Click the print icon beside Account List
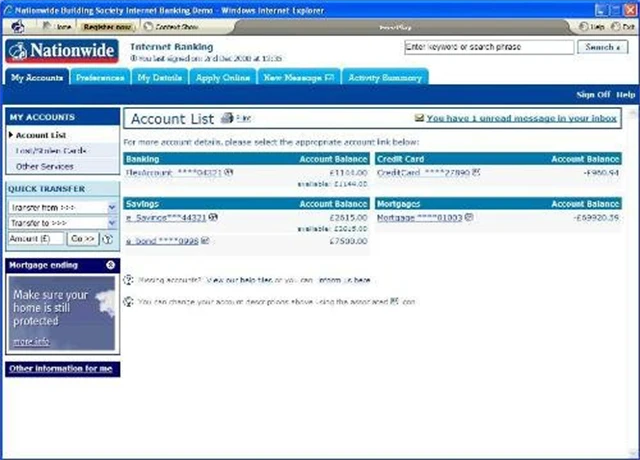The image size is (640, 460). (x=227, y=118)
